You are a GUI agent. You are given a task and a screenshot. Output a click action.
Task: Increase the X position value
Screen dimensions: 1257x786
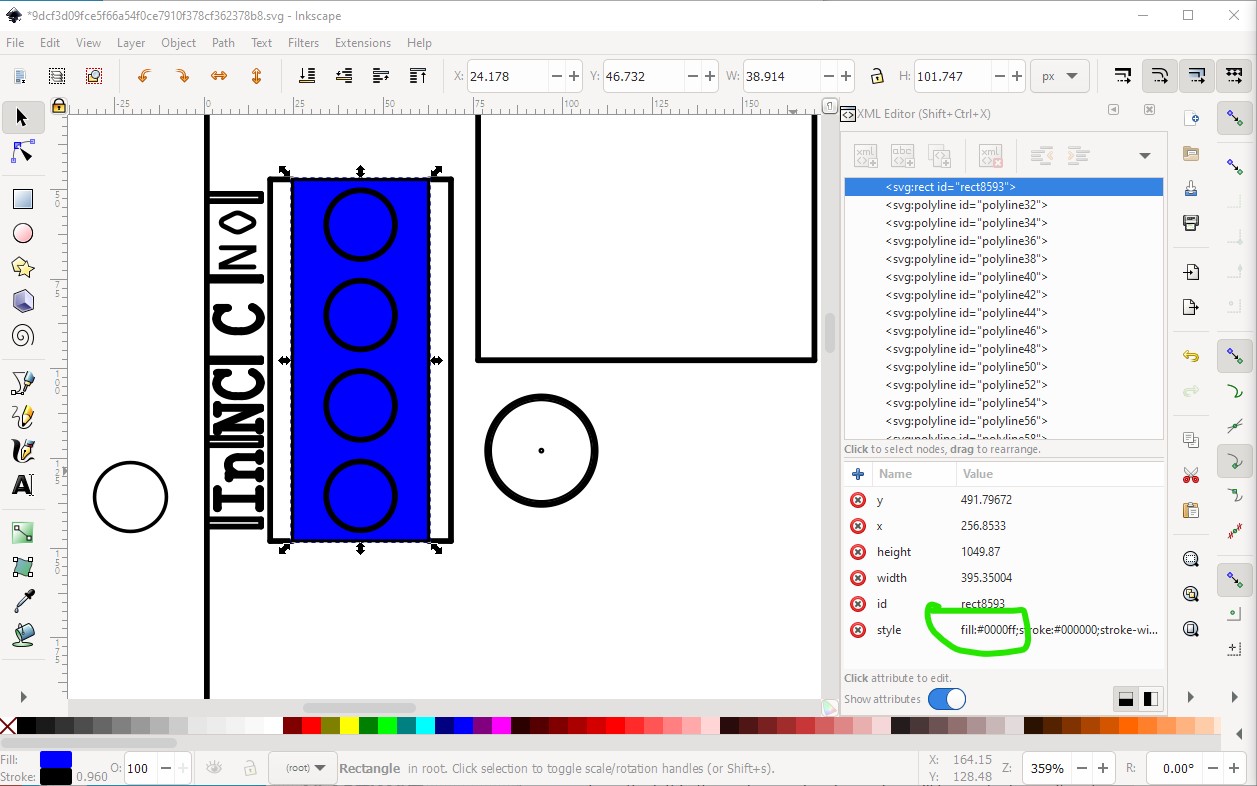click(x=574, y=76)
